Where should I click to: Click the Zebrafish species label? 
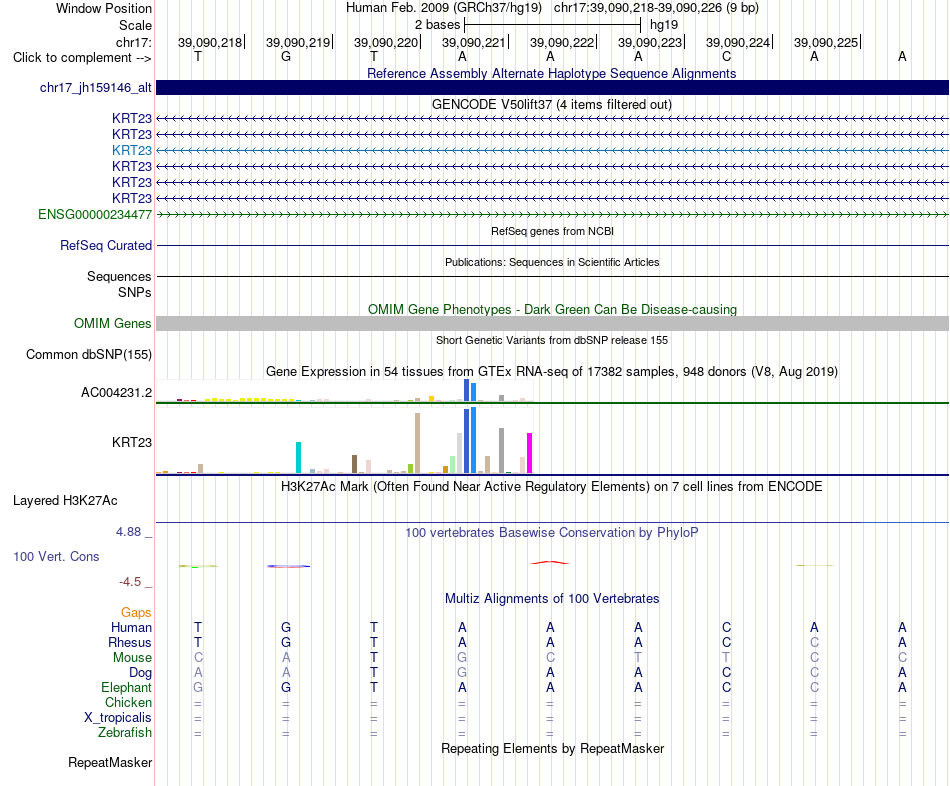click(125, 733)
